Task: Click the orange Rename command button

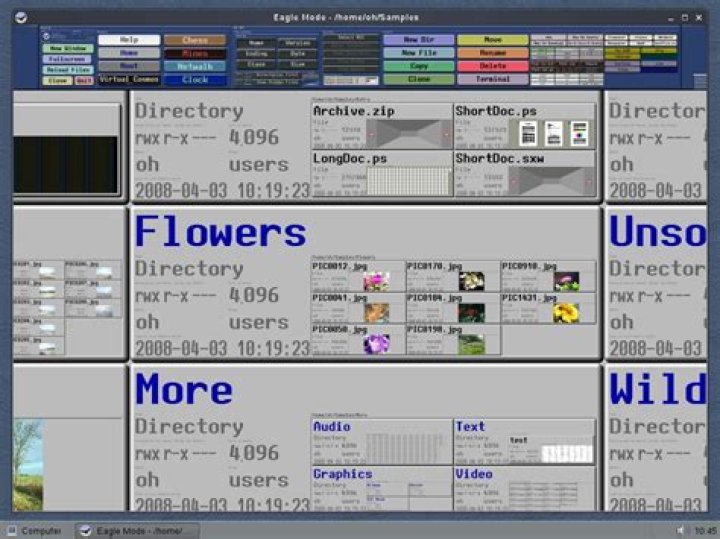Action: [493, 53]
